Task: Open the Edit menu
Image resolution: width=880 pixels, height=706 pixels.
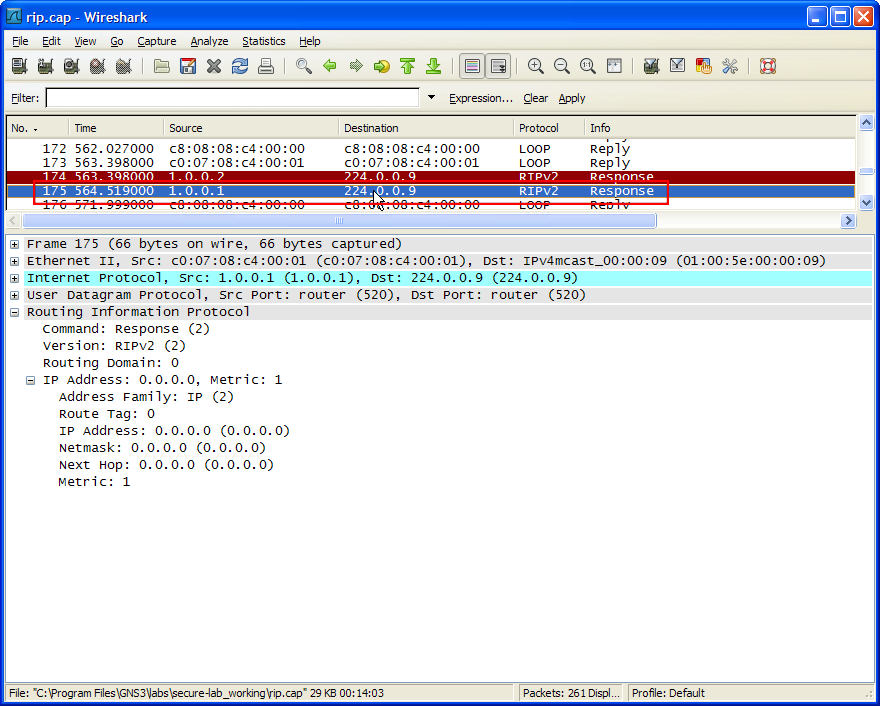Action: tap(51, 41)
